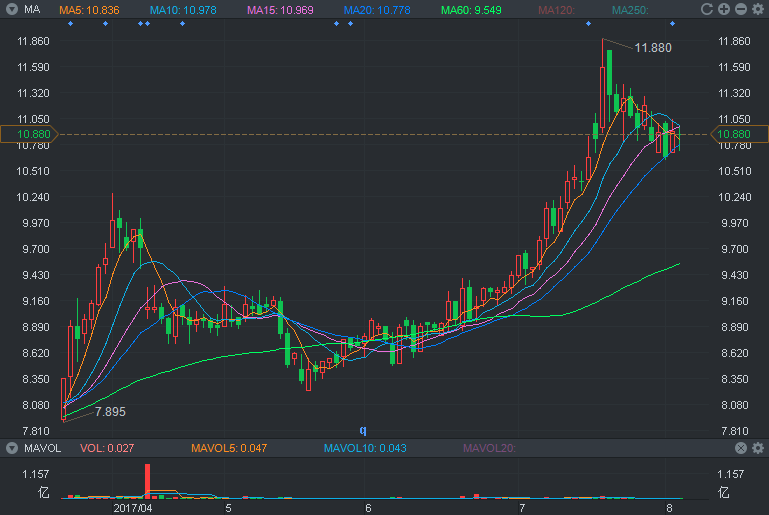The height and width of the screenshot is (515, 769).
Task: Close the MAVOL indicator panel
Action: tap(741, 447)
